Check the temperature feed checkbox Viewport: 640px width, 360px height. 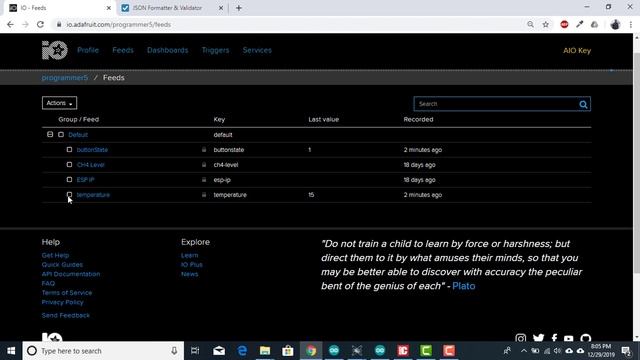pos(69,195)
